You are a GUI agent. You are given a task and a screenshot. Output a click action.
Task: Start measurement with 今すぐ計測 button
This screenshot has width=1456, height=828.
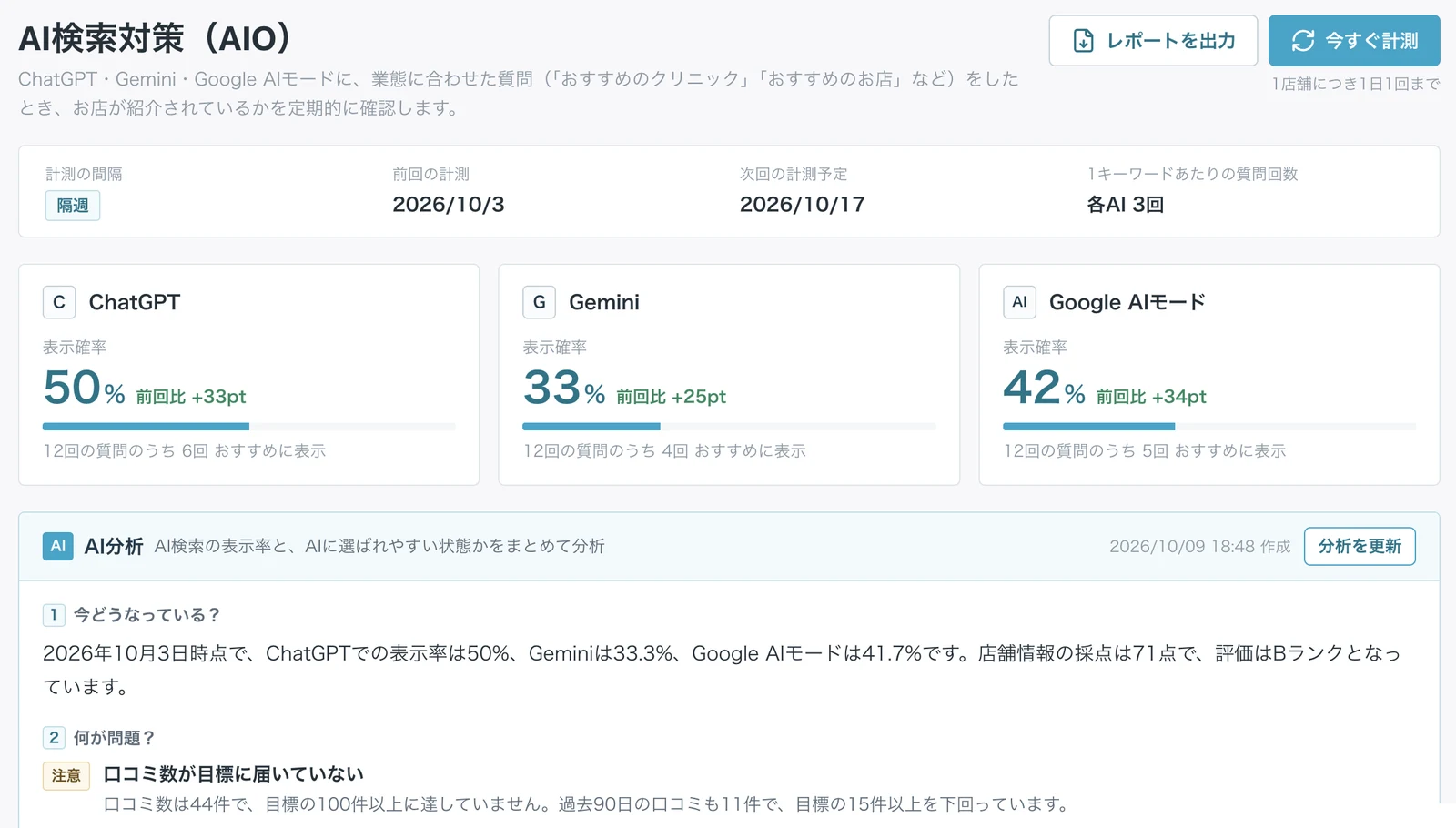click(x=1354, y=41)
